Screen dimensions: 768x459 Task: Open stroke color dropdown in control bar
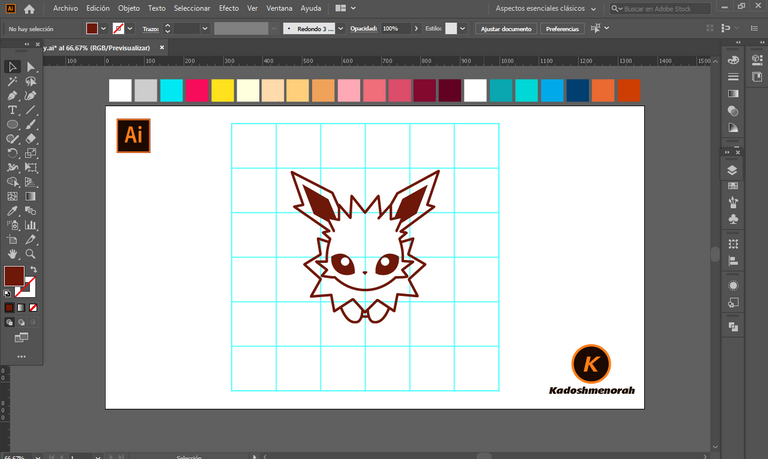point(130,28)
